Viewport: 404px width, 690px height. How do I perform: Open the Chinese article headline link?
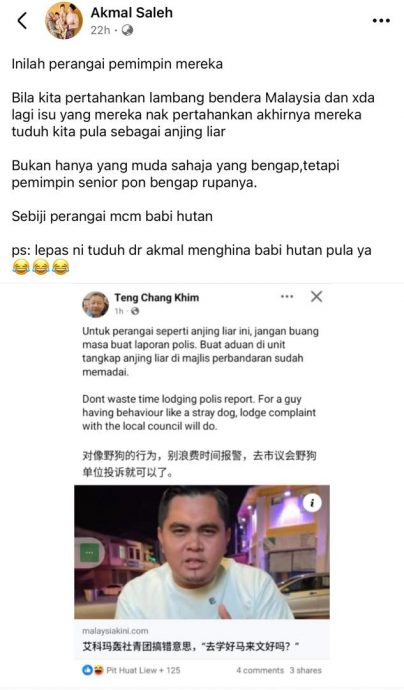click(191, 646)
